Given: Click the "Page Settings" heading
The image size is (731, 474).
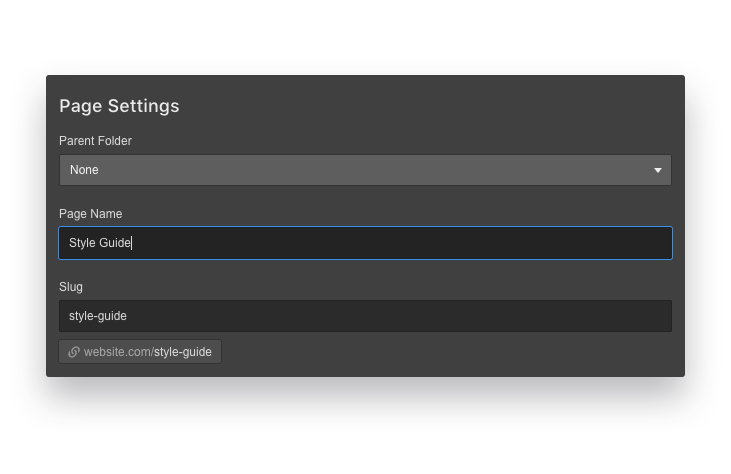Looking at the screenshot, I should coord(119,106).
